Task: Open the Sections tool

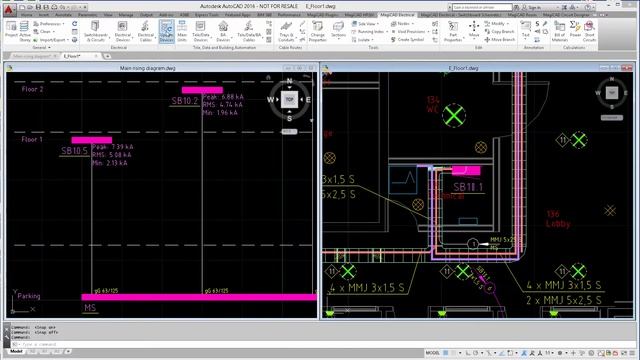Action: click(338, 30)
